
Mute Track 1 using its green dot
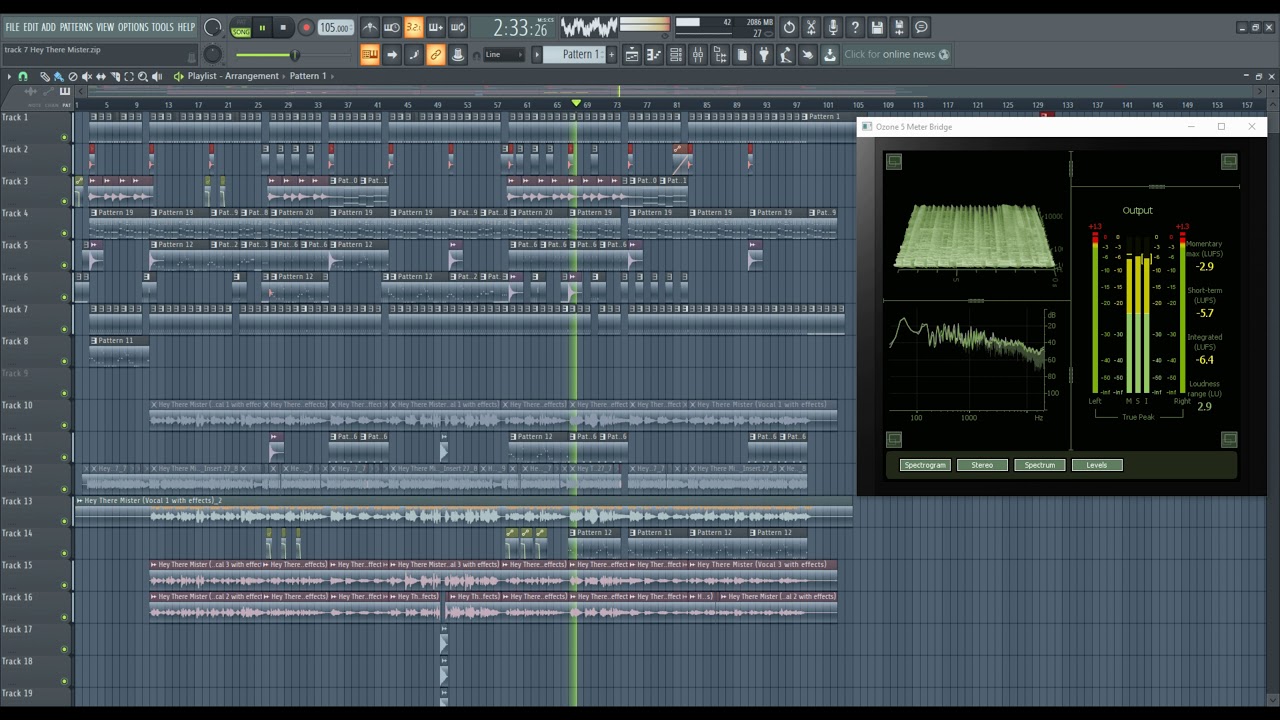click(x=65, y=137)
